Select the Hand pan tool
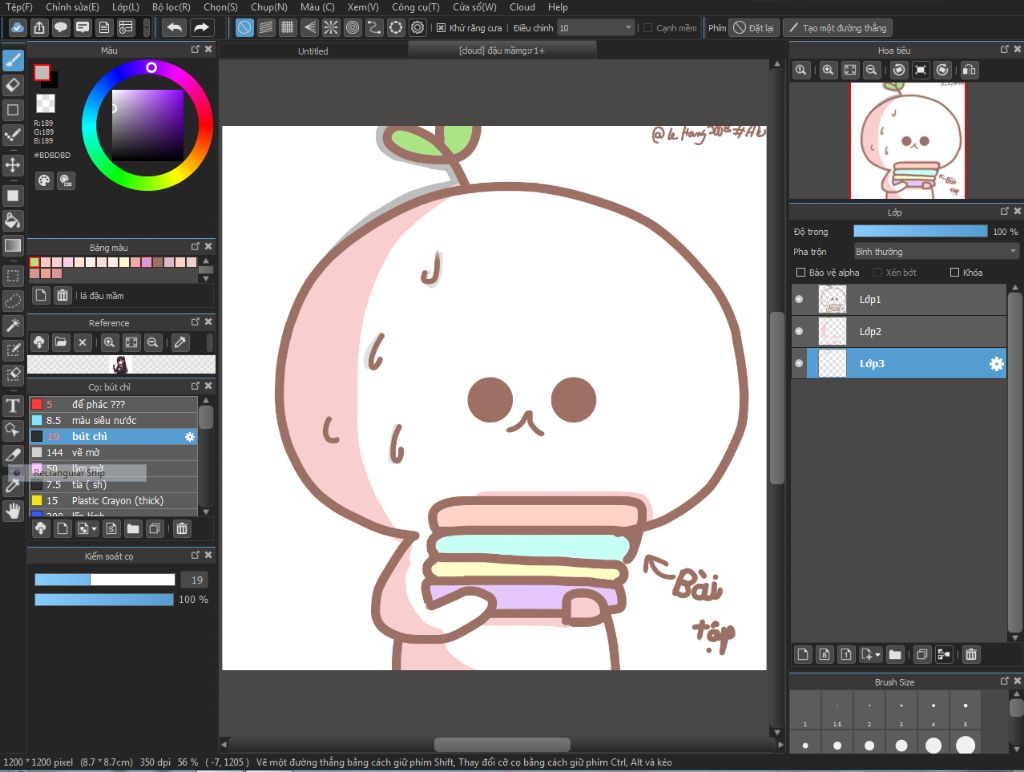The height and width of the screenshot is (772, 1024). pyautogui.click(x=13, y=511)
